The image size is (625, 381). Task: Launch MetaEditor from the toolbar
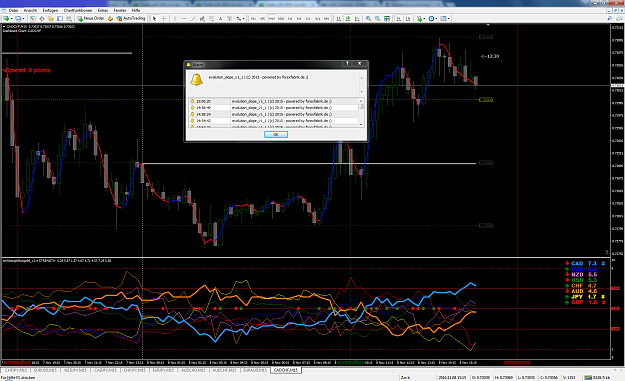point(110,18)
